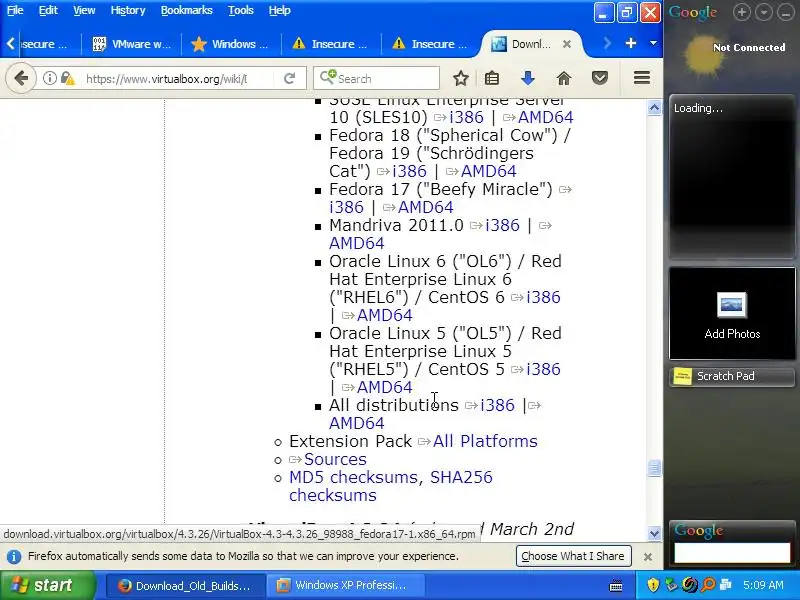Open the Downloads arrow icon
The image size is (800, 600).
[528, 79]
